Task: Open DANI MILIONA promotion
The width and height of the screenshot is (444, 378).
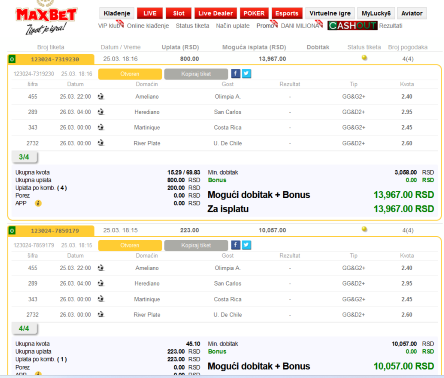Action: click(300, 26)
